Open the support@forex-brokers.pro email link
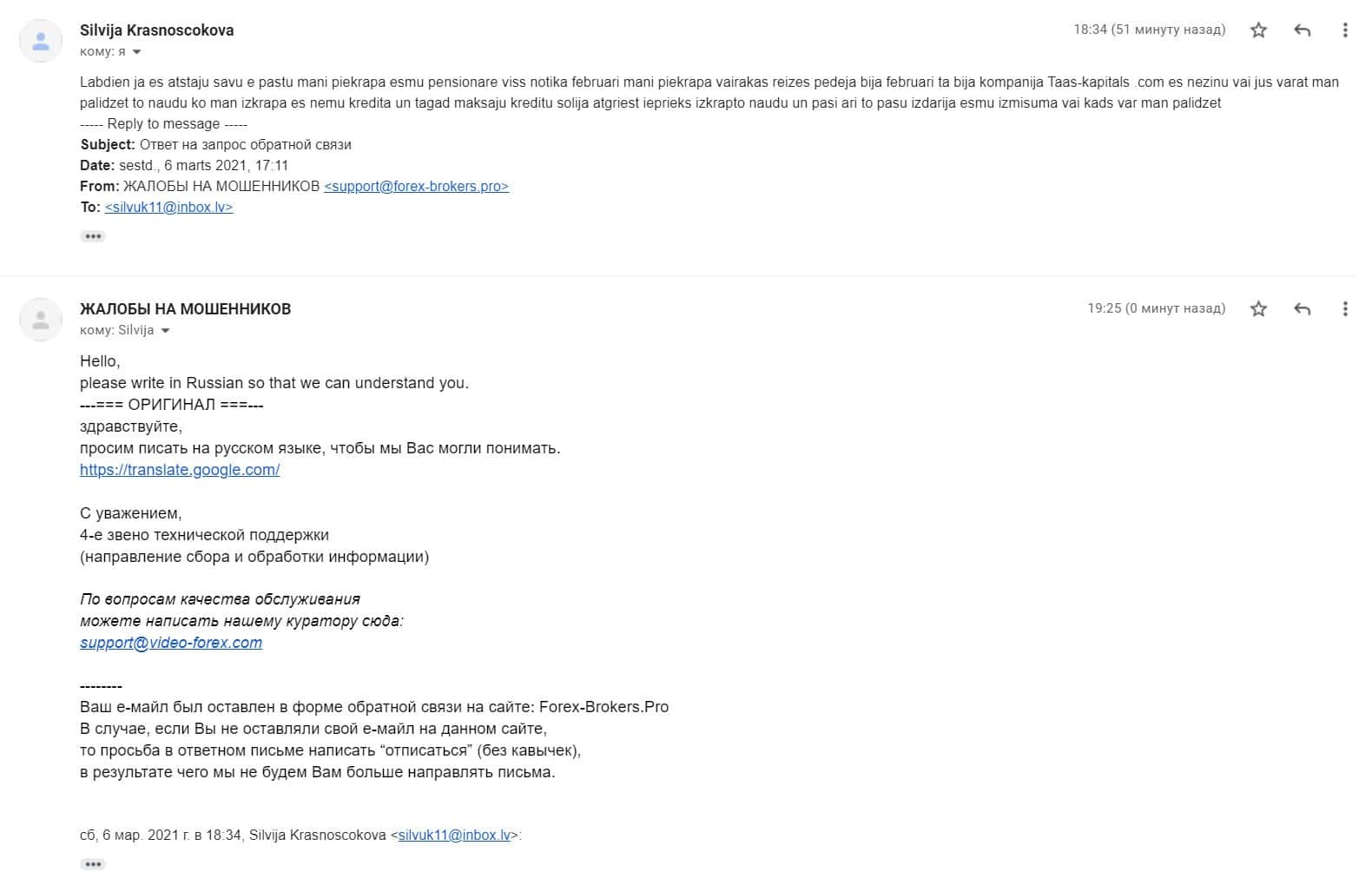 click(416, 186)
